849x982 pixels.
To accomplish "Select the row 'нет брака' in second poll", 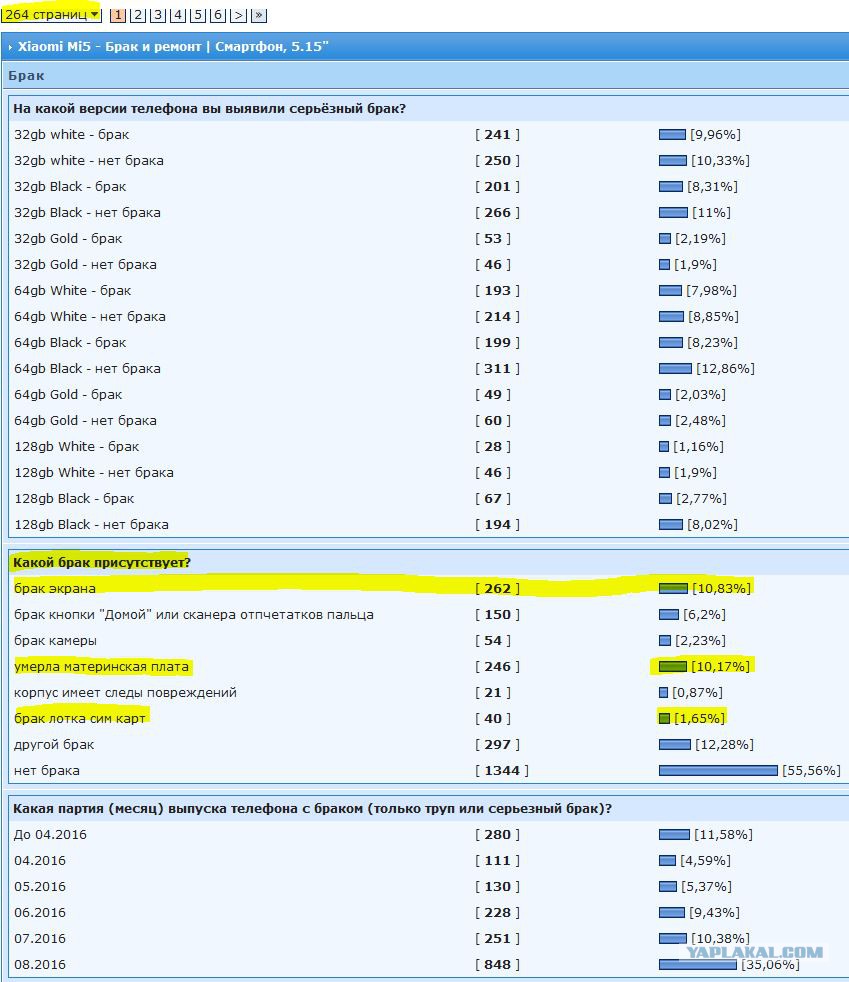I will [x=428, y=770].
